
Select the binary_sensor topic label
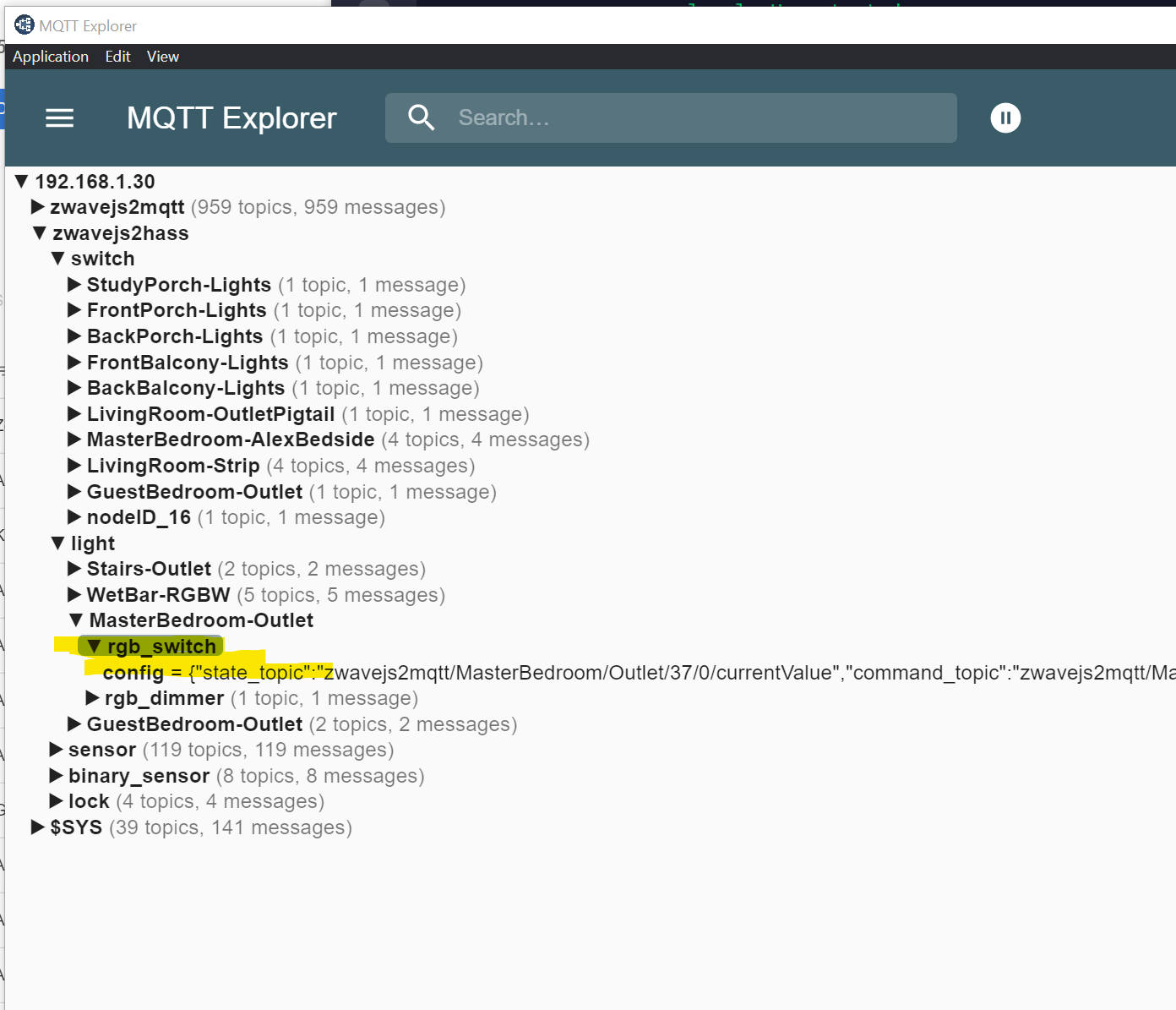point(139,776)
